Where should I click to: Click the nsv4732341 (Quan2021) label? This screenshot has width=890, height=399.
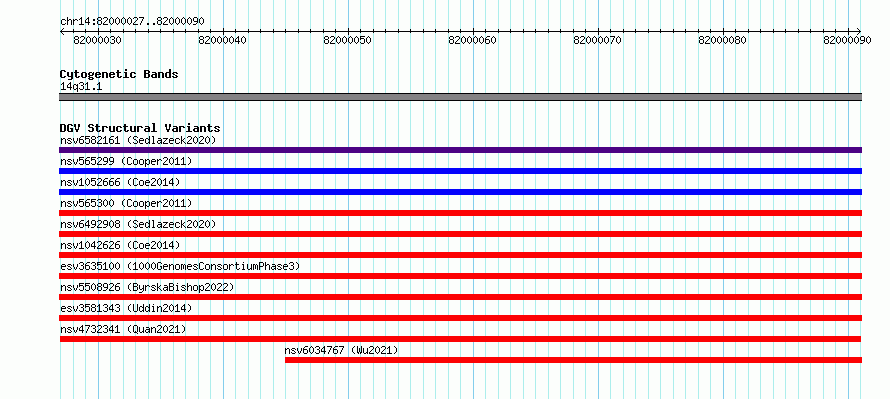pyautogui.click(x=123, y=329)
